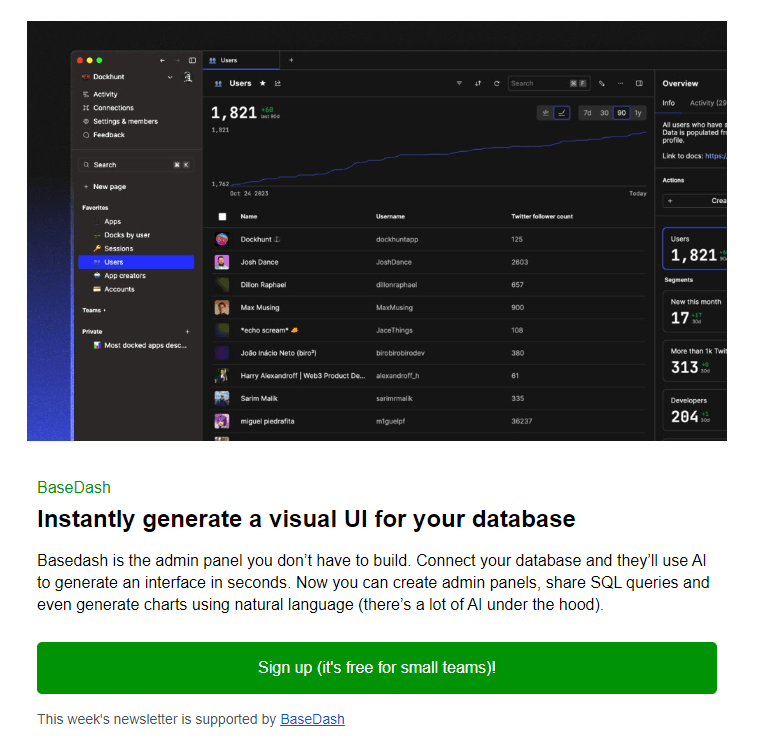764x753 pixels.
Task: Click the back arrow in the sidebar header
Action: 162,60
